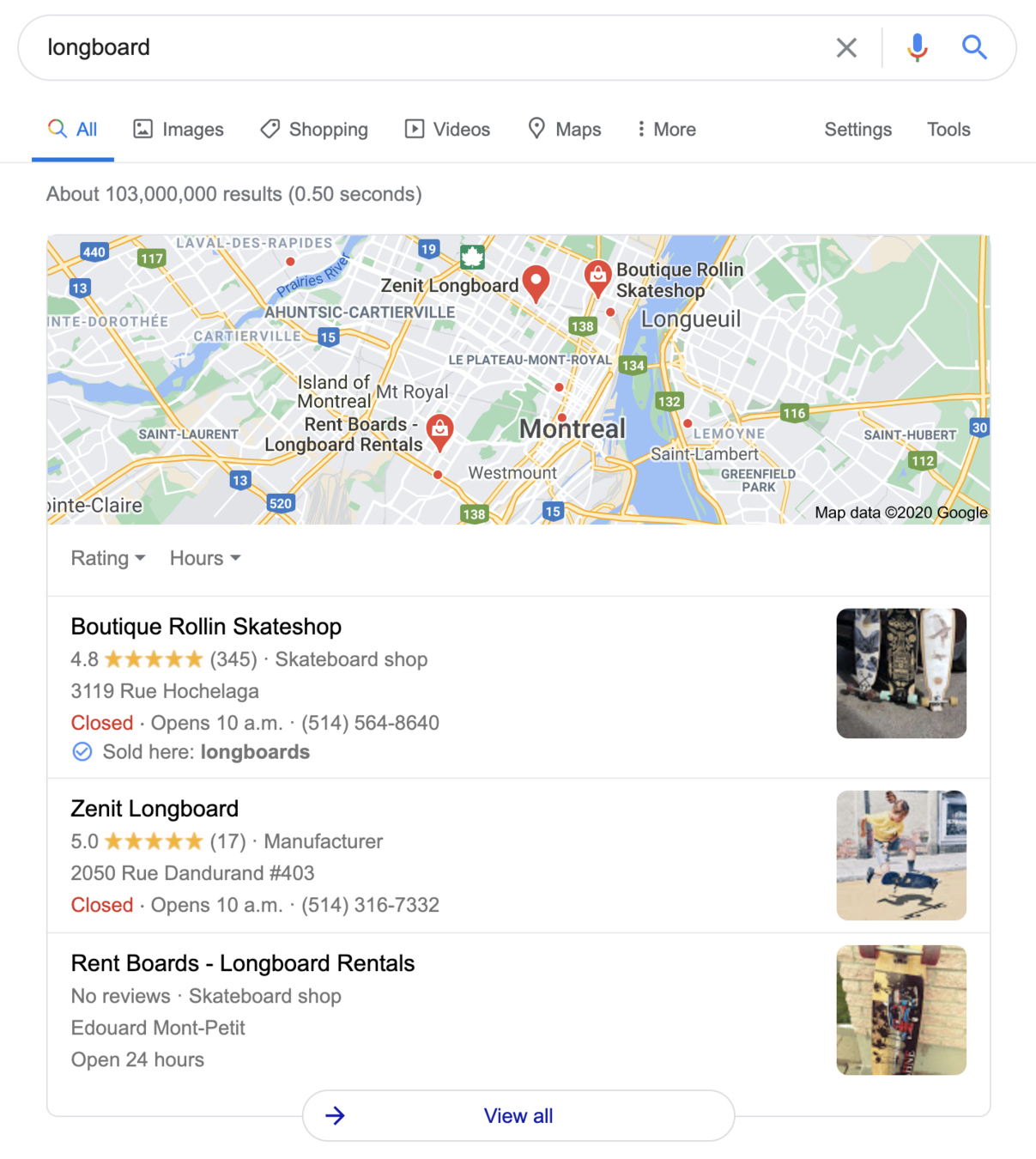This screenshot has height=1159, width=1036.
Task: View the Boutique Rollin Skateshop photo thumbnail
Action: tap(901, 673)
